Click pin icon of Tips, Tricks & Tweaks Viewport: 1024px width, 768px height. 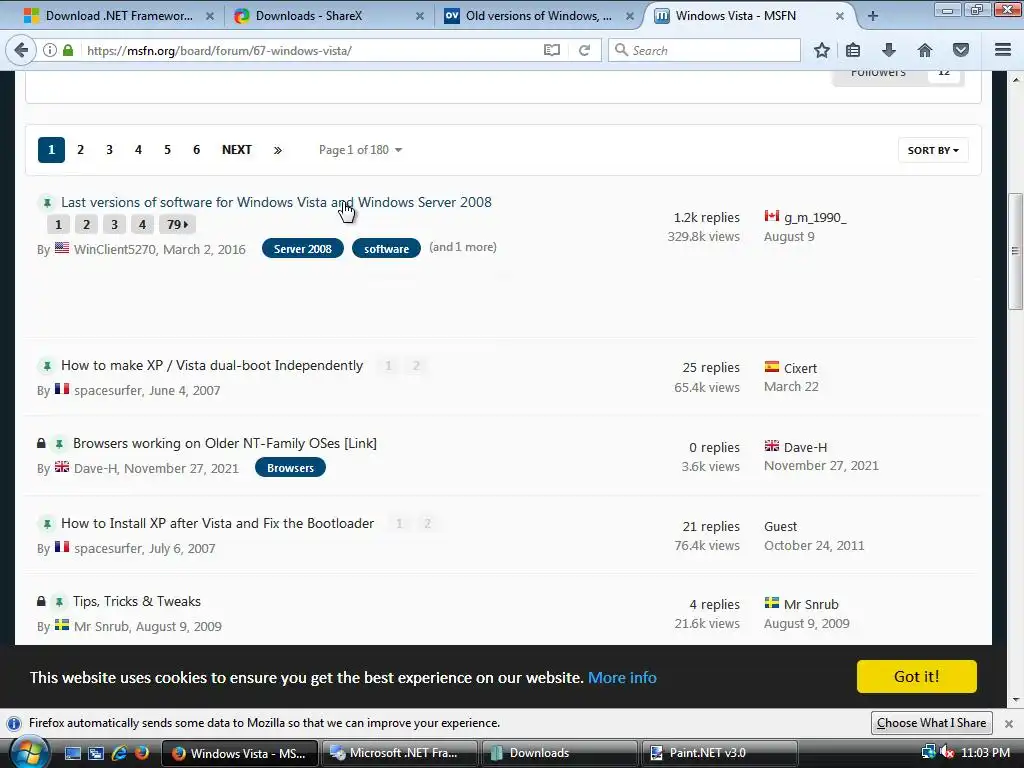[59, 601]
